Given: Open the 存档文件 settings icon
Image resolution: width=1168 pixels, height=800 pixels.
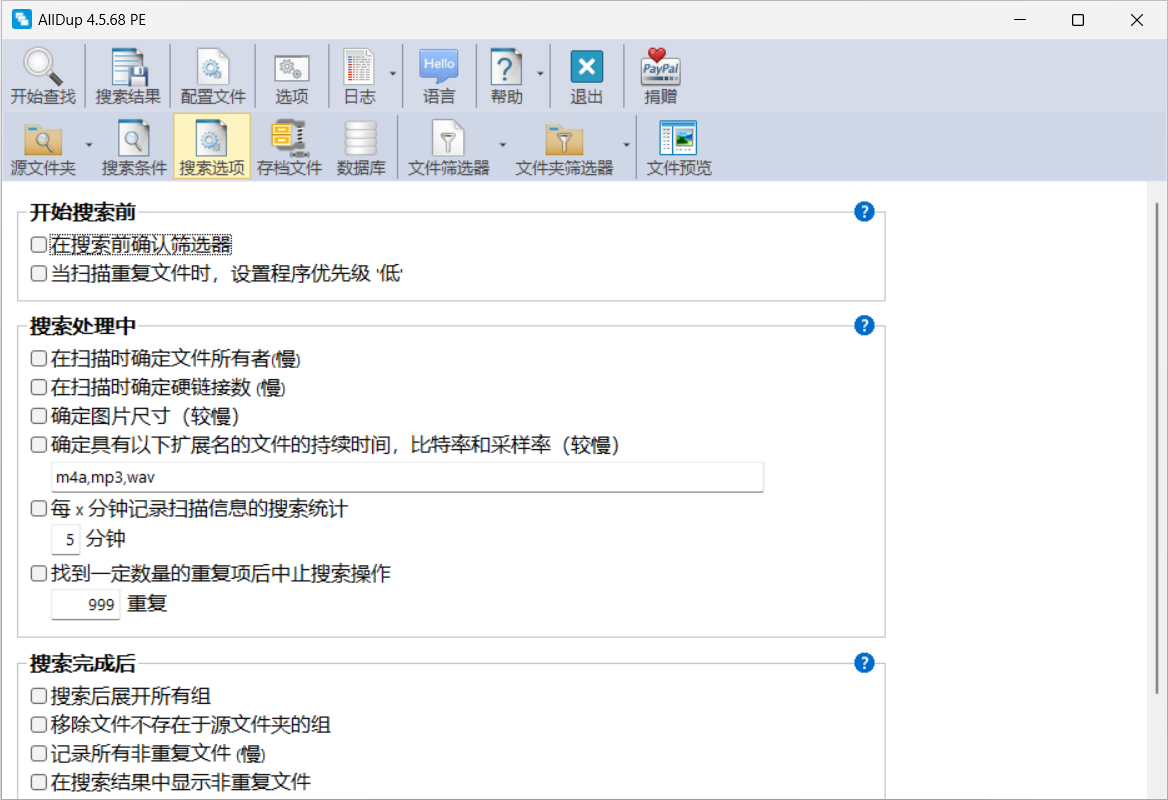Looking at the screenshot, I should pyautogui.click(x=289, y=139).
